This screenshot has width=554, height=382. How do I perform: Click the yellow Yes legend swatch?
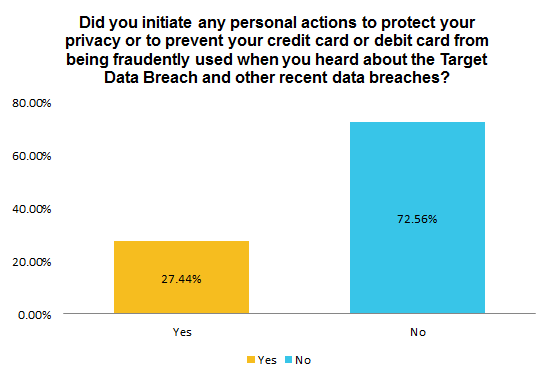(251, 360)
